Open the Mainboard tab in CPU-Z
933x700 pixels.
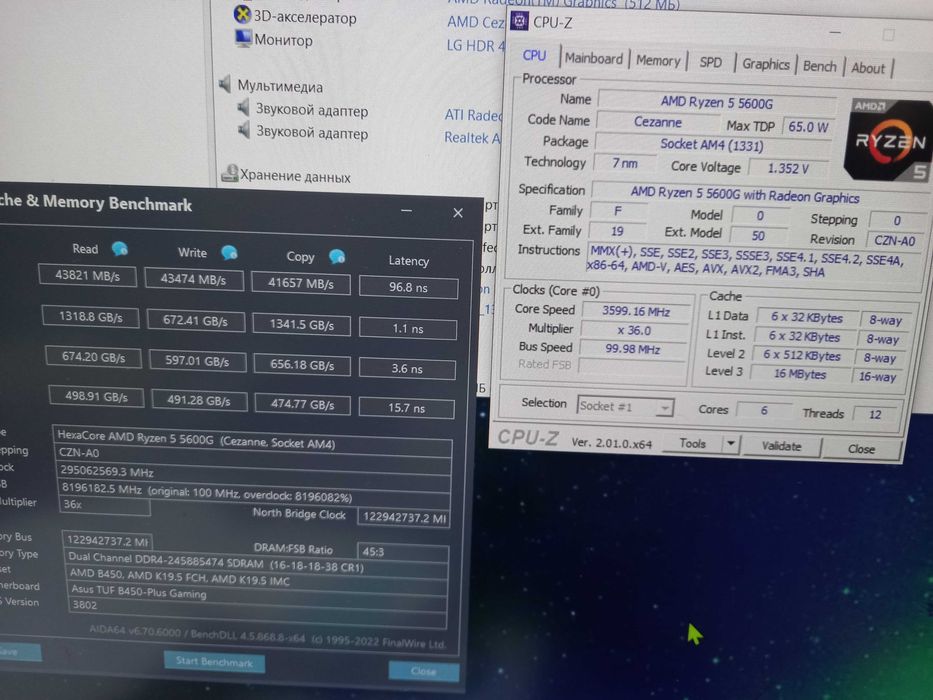pyautogui.click(x=593, y=58)
